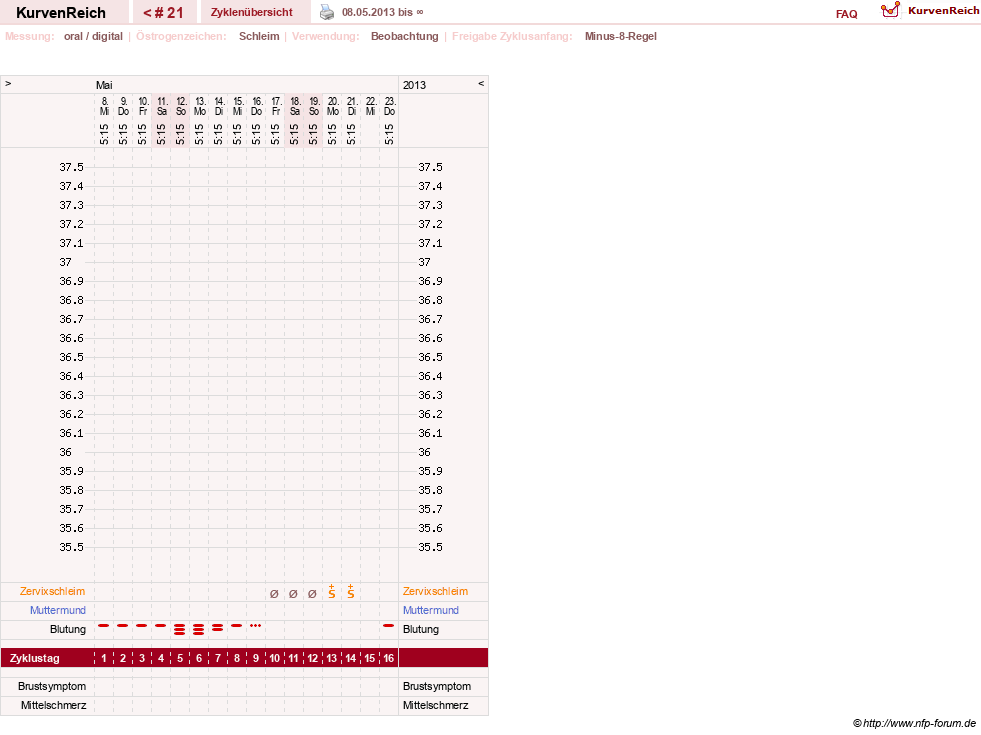Select cycle day 13 in Zyklustag row
The height and width of the screenshot is (735, 981).
tap(332, 658)
